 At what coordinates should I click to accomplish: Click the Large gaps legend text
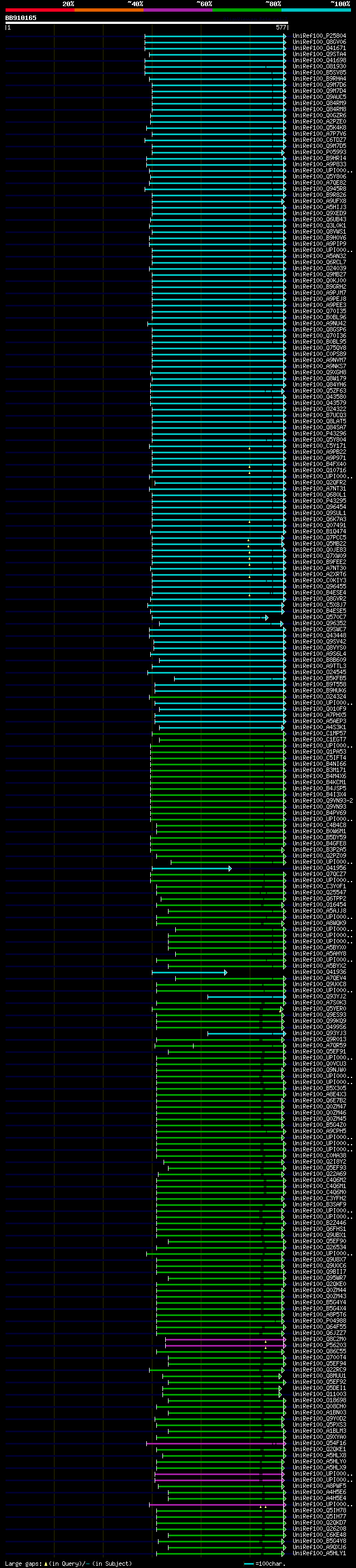click(68, 1562)
